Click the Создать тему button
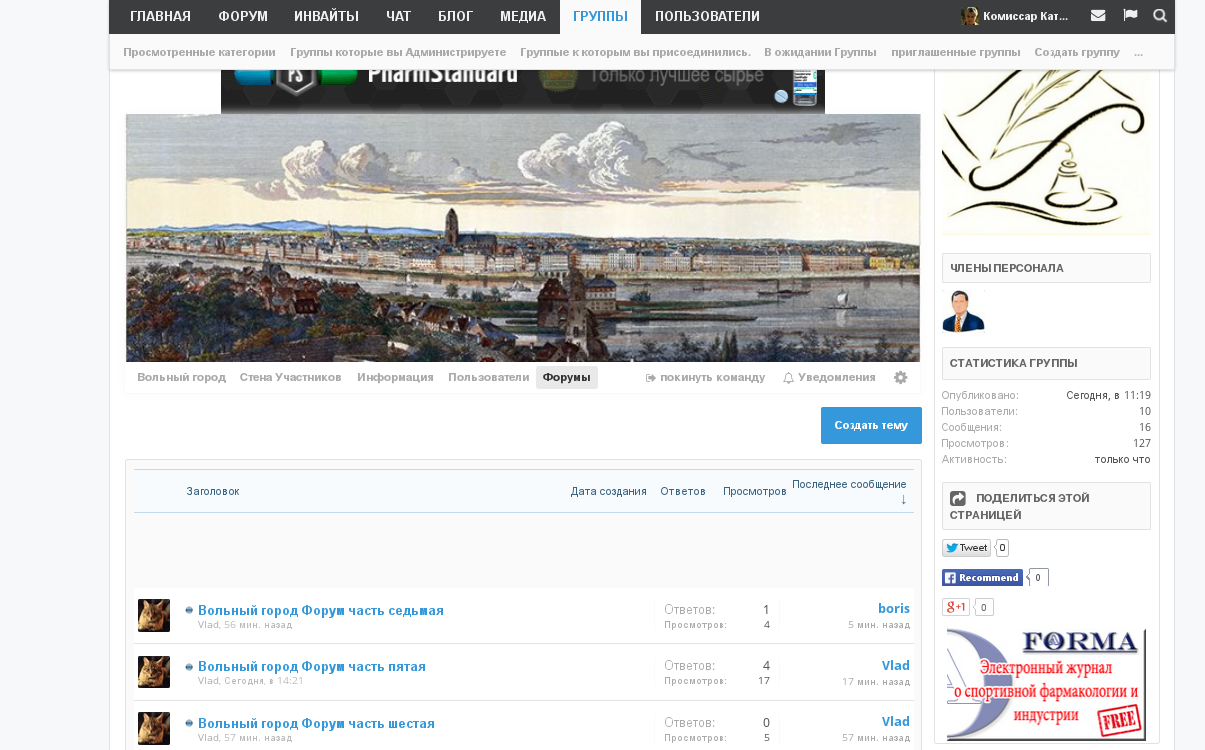 coord(871,425)
